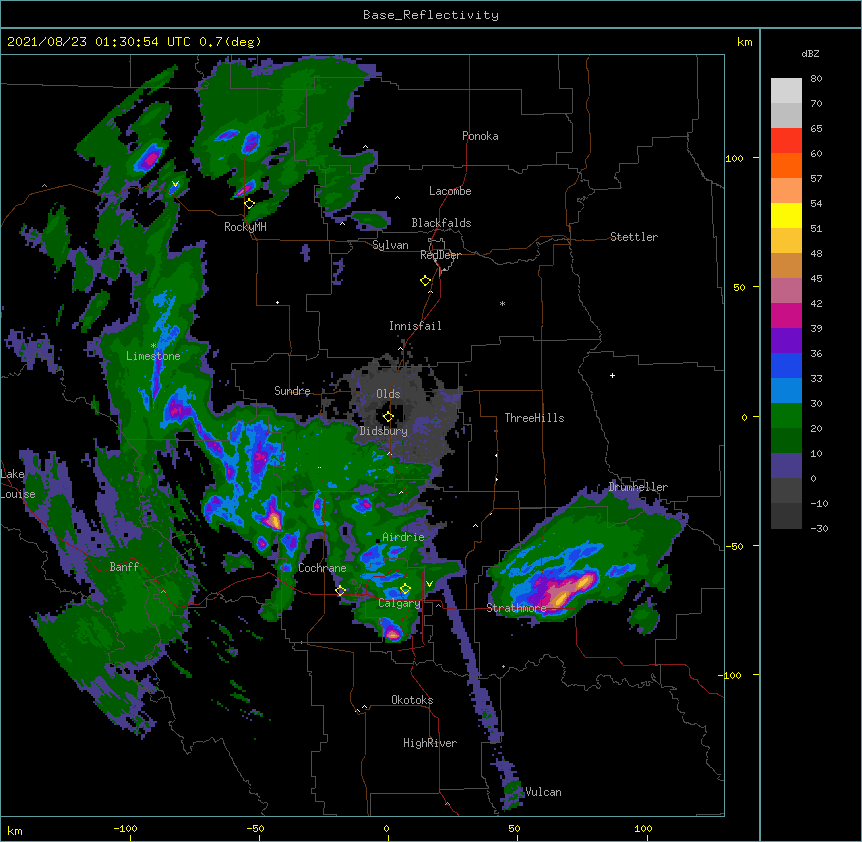
Task: Click the Cochrane label
Action: click(x=322, y=568)
